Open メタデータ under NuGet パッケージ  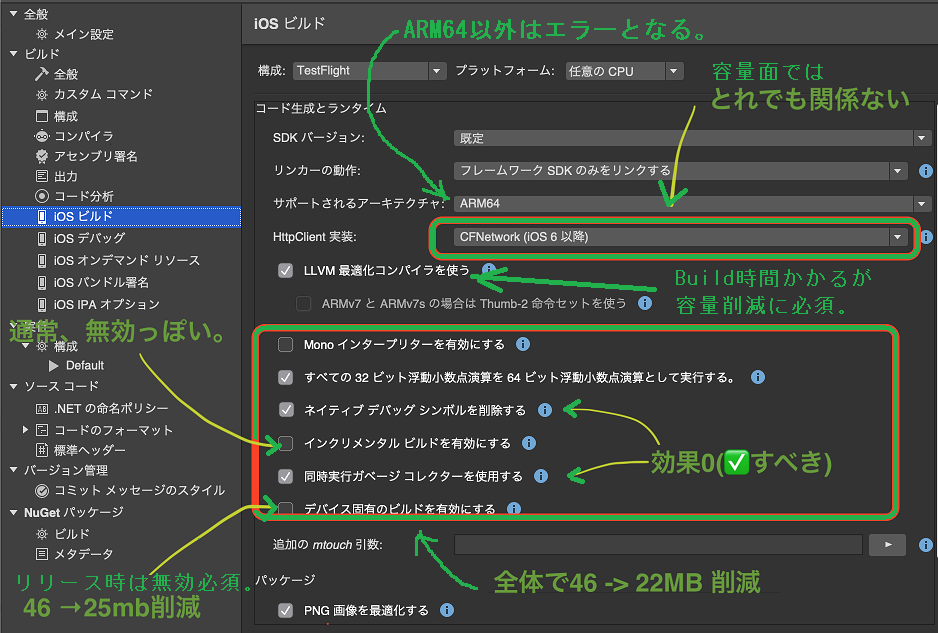coord(40,553)
